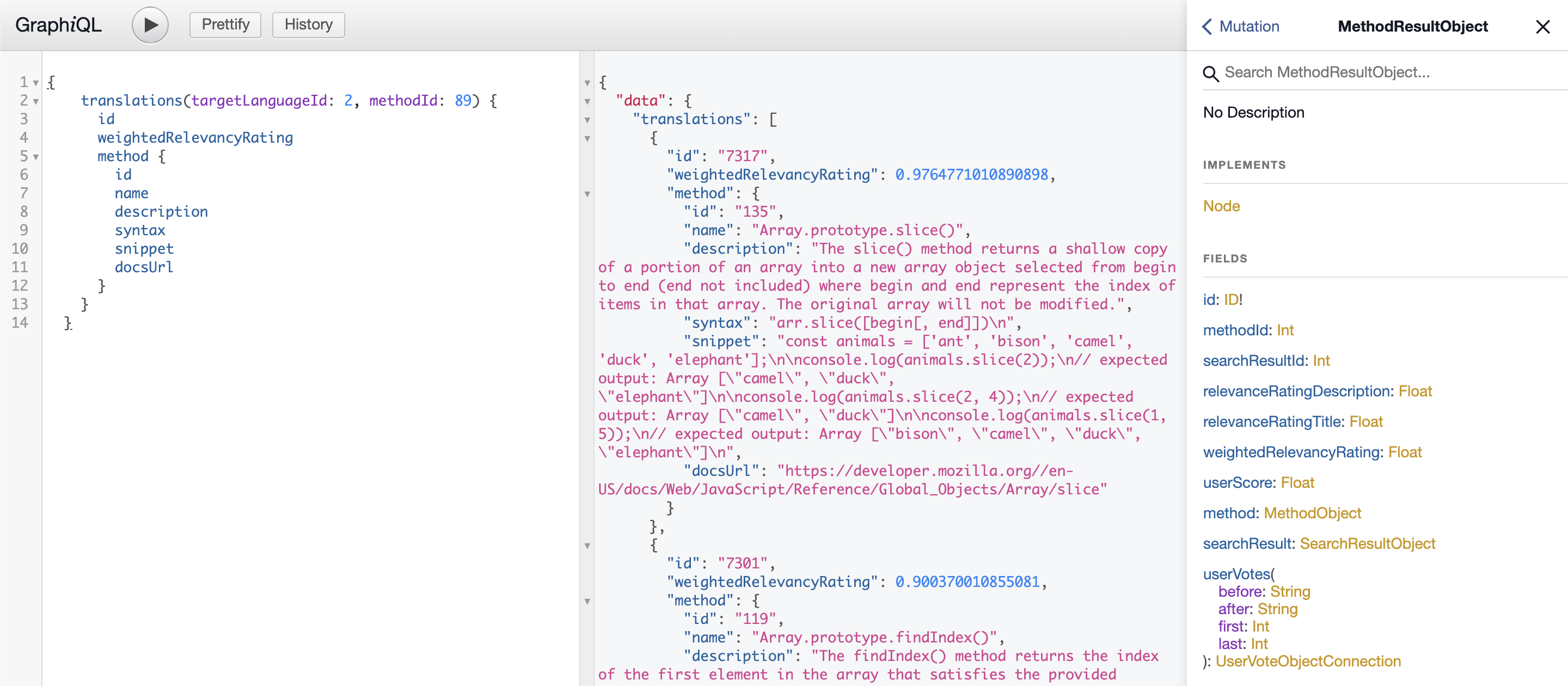Collapse the translations block at line 2

coord(36,101)
